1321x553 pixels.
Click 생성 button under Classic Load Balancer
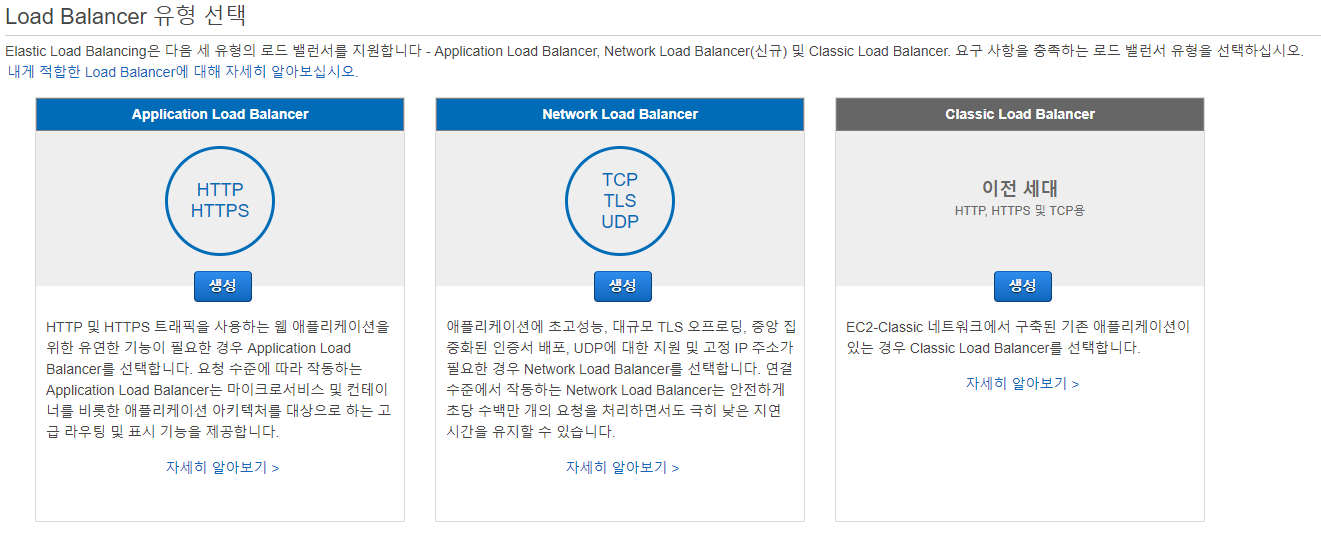(x=1022, y=286)
